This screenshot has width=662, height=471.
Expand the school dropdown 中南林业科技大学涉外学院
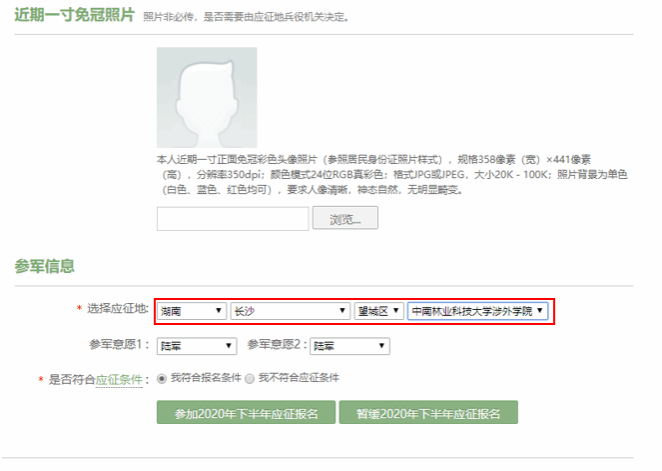478,311
